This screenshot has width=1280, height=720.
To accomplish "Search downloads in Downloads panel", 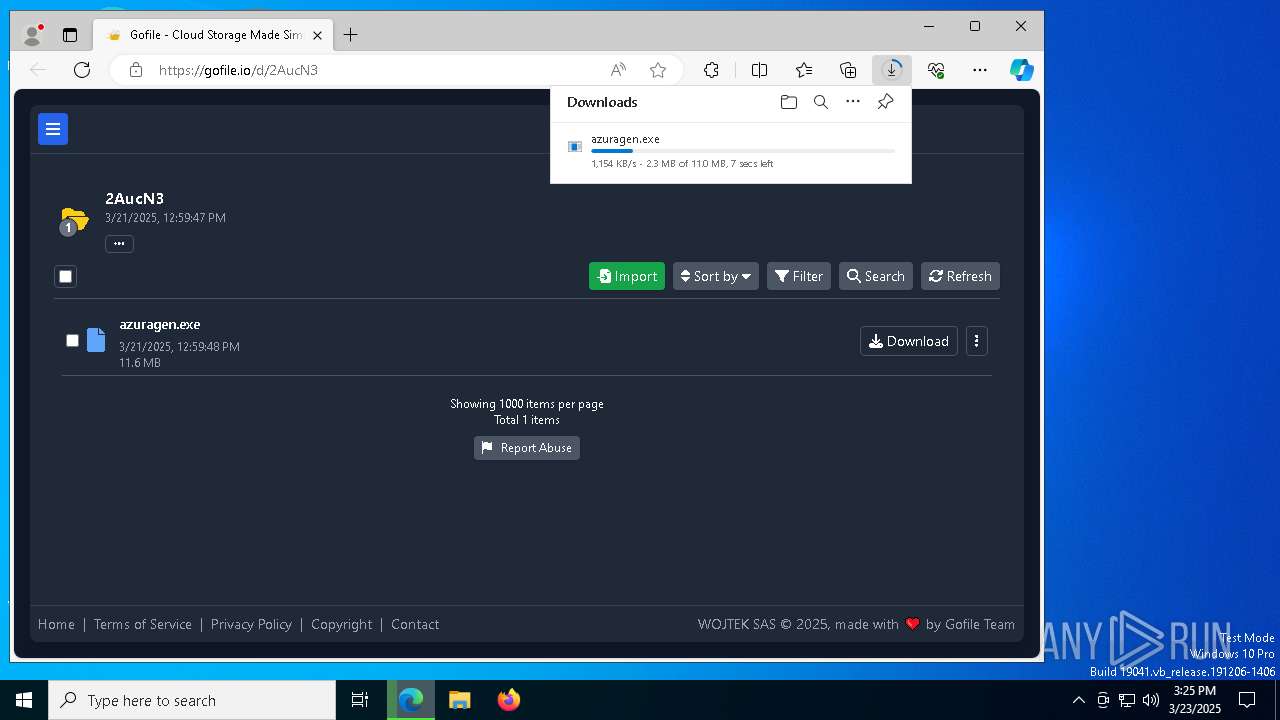I will [821, 102].
